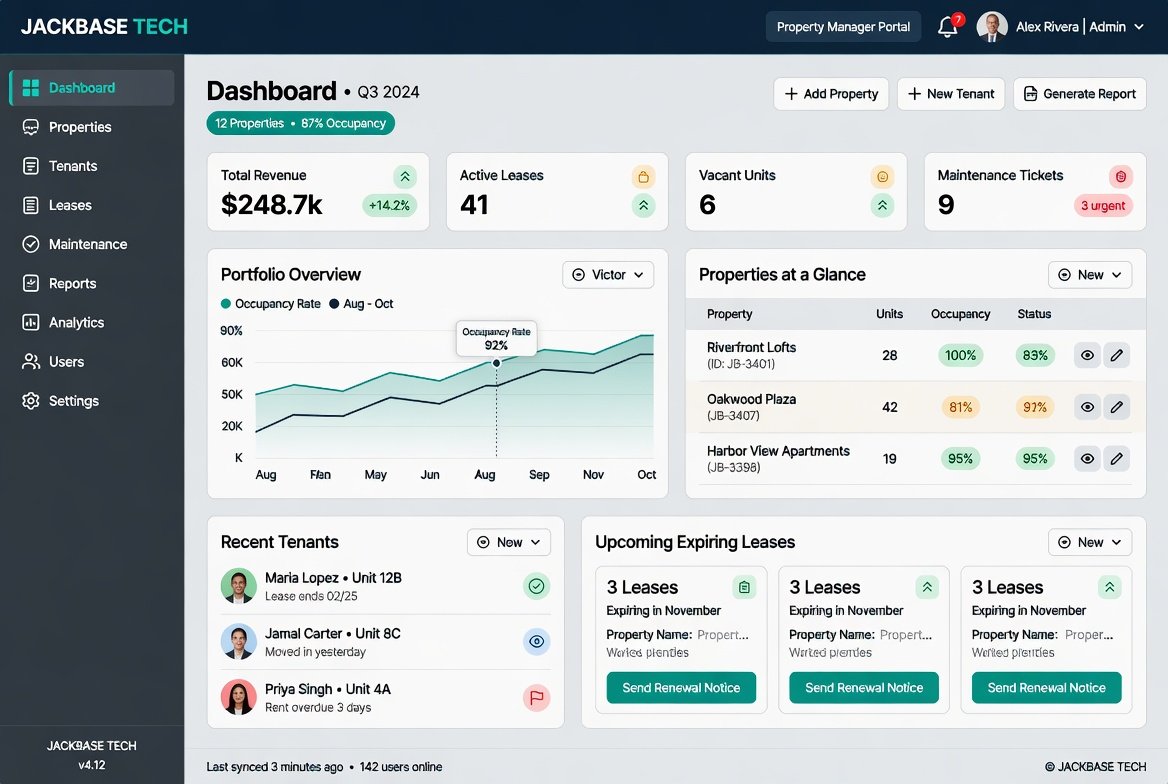This screenshot has height=784, width=1168.
Task: Open the Victor dropdown in Portfolio Overview
Action: [608, 275]
